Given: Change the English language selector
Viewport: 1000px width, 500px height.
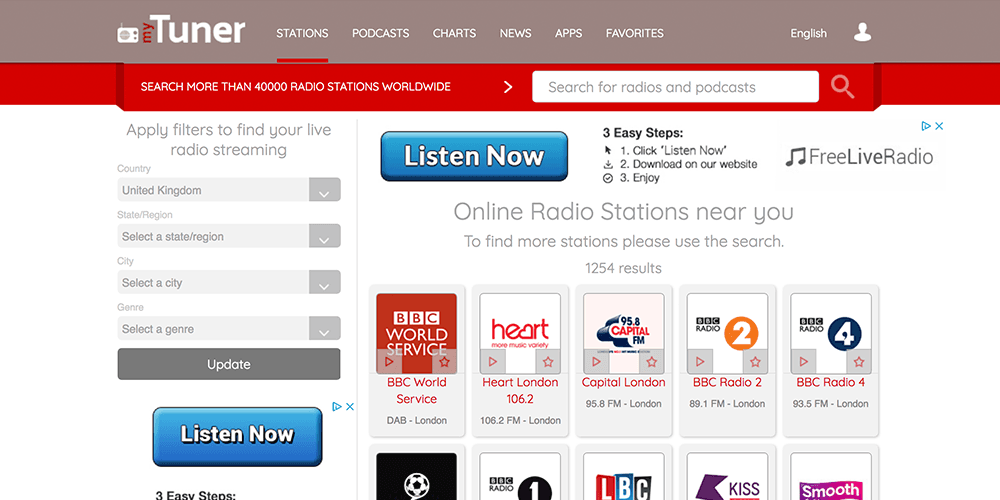Looking at the screenshot, I should click(x=808, y=33).
